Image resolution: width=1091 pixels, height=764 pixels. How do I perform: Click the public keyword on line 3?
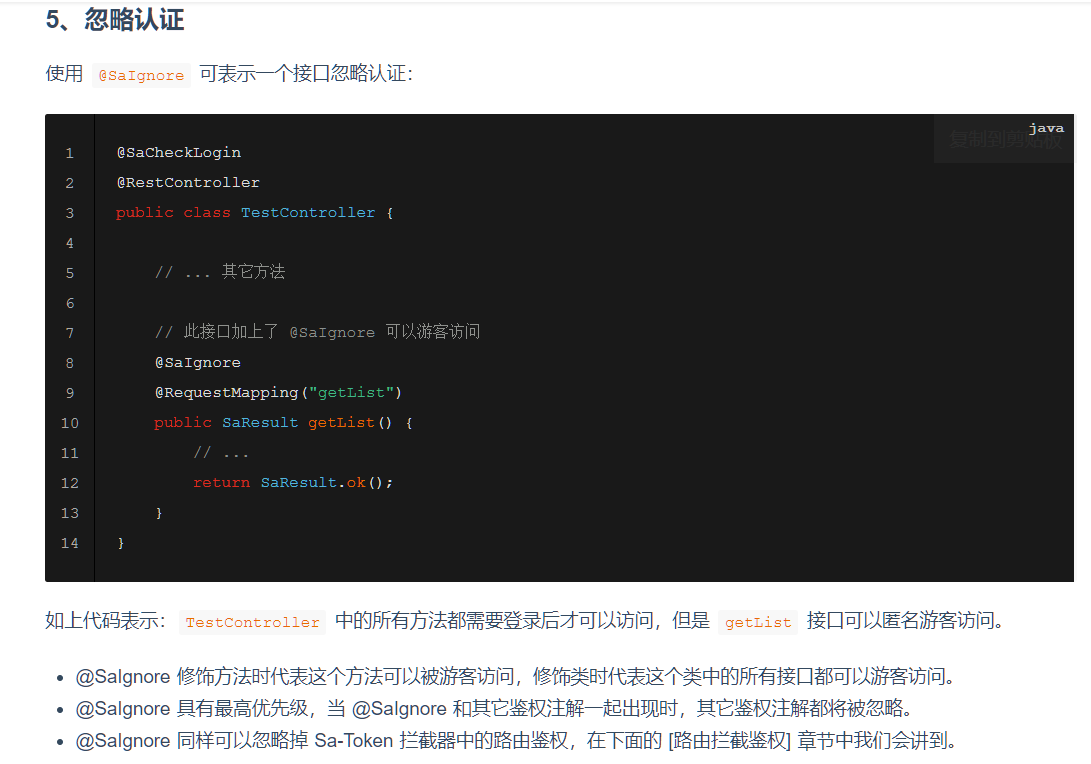tap(145, 212)
